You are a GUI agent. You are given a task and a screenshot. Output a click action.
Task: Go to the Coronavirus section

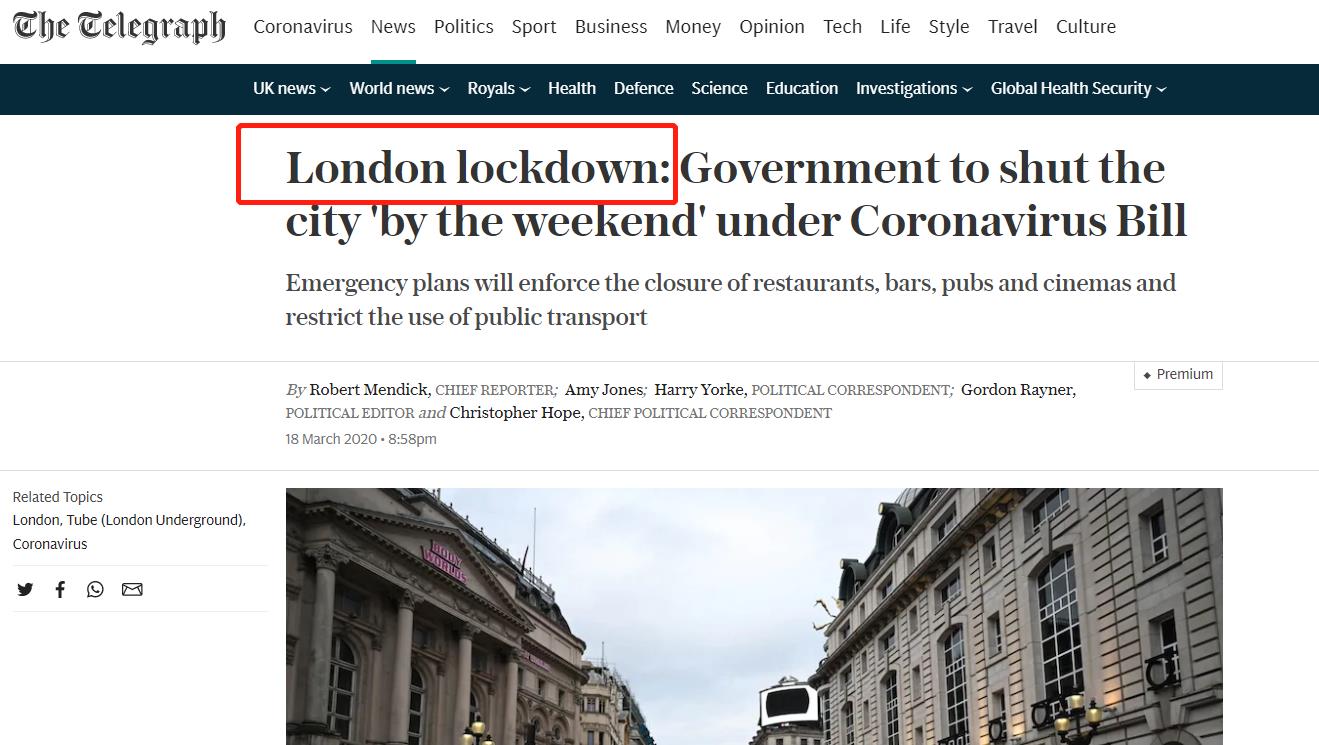[x=303, y=27]
